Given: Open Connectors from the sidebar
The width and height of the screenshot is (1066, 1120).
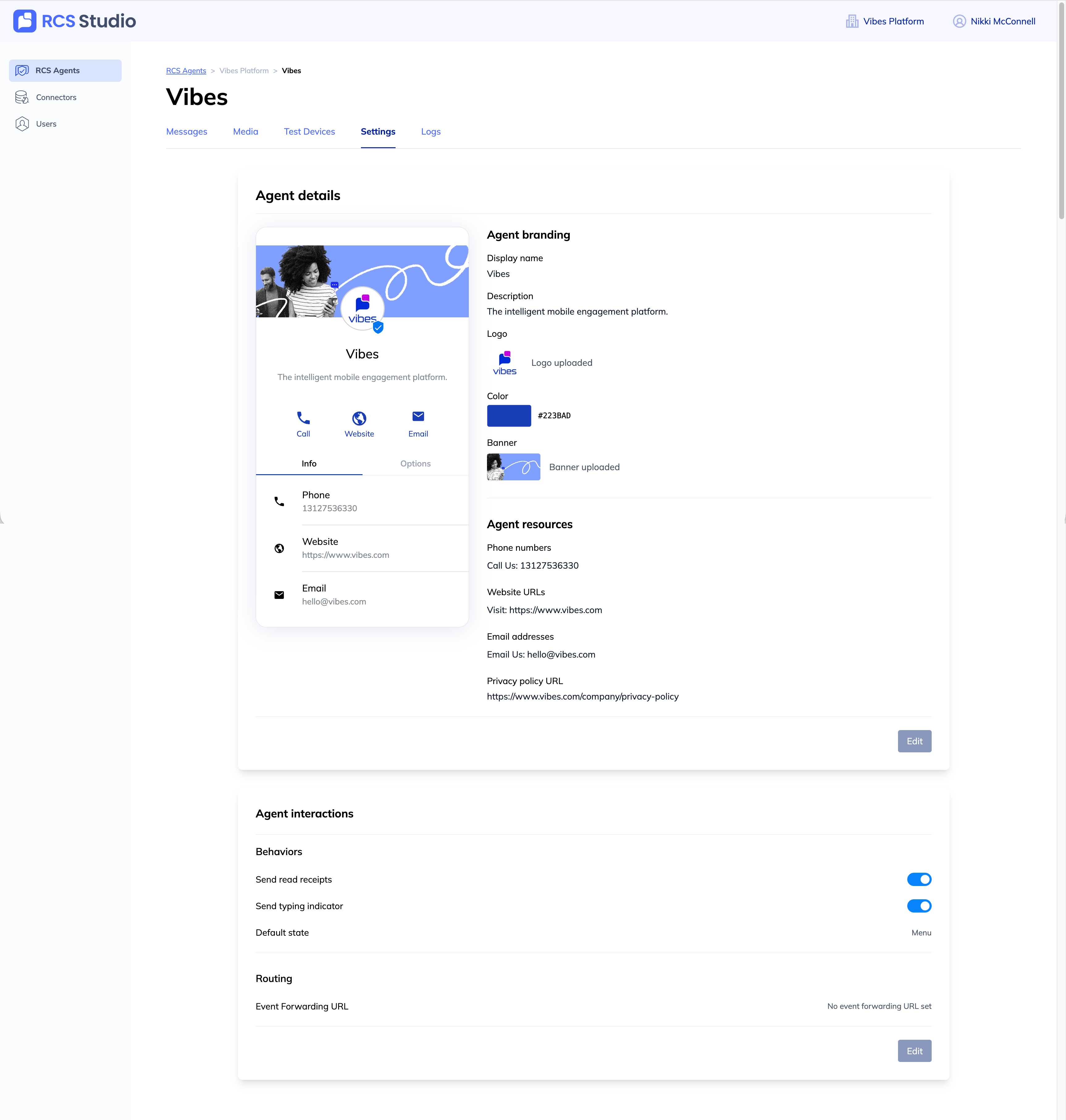Looking at the screenshot, I should click(x=56, y=97).
